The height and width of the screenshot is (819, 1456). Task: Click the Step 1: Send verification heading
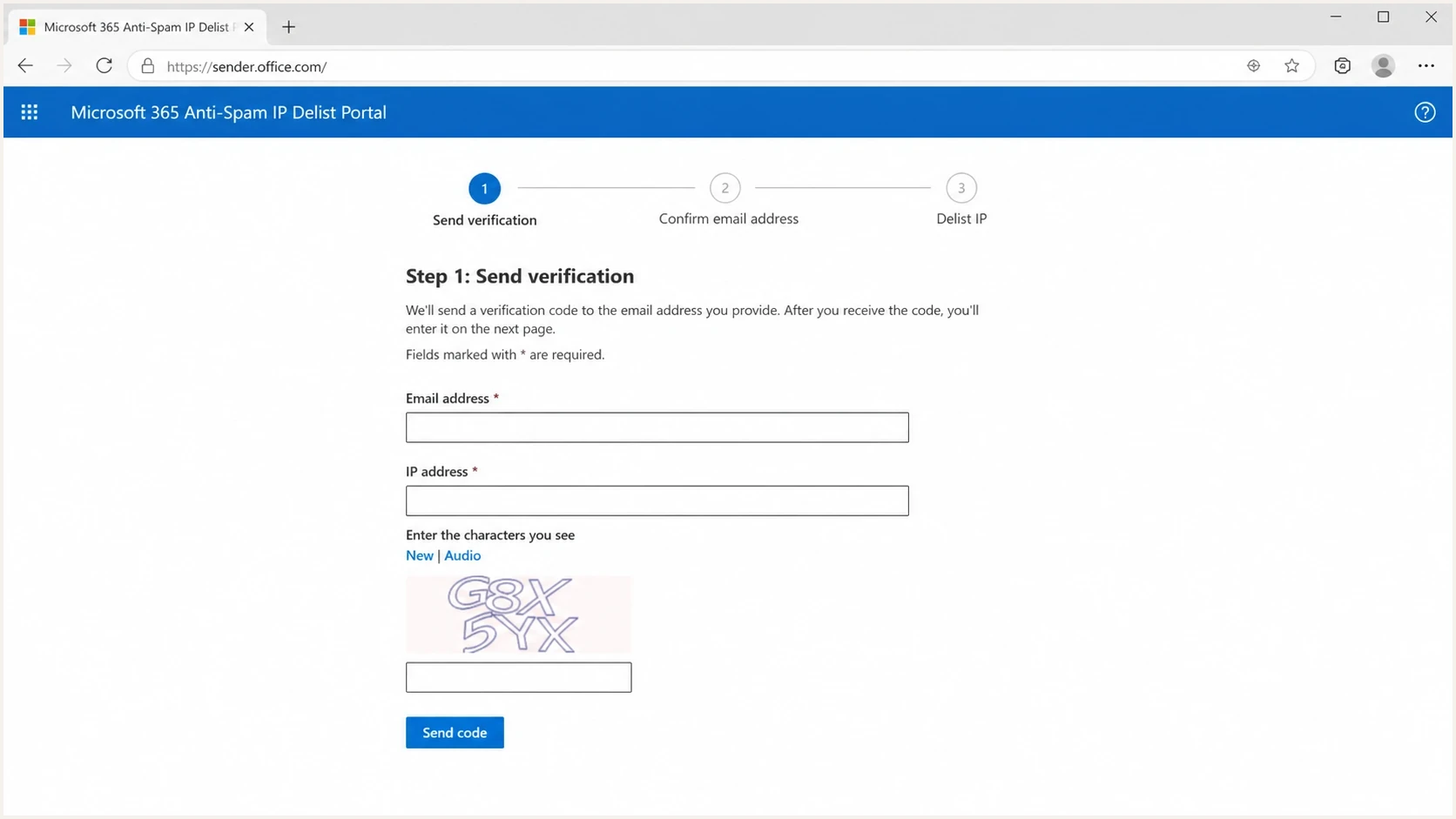520,276
